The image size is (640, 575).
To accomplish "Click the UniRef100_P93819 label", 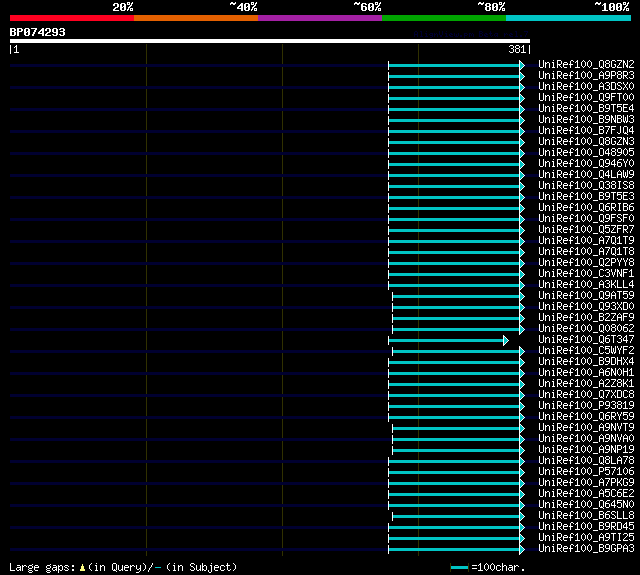I will (586, 406).
